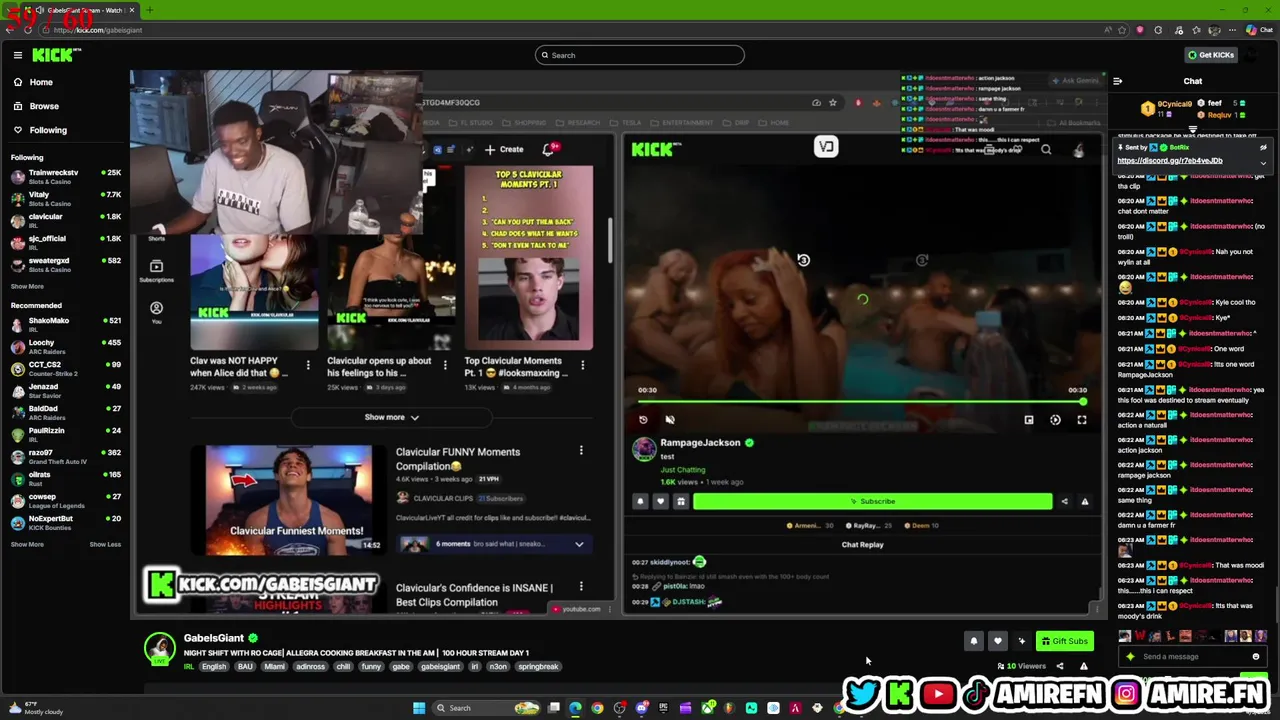Click YouTube Create button in stream

[504, 149]
